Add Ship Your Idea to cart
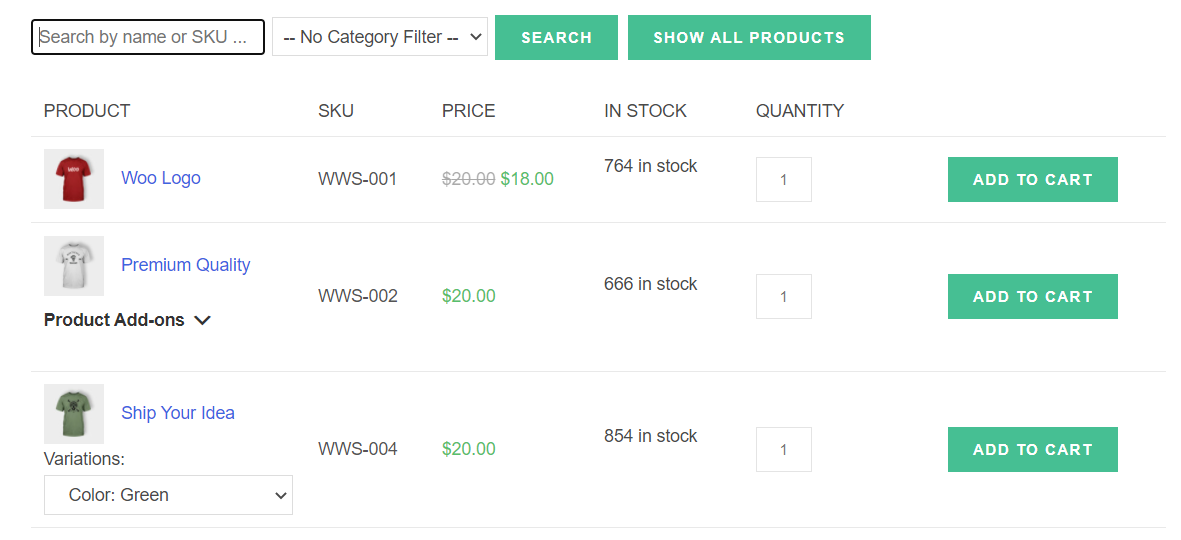1181x540 pixels. (1032, 450)
